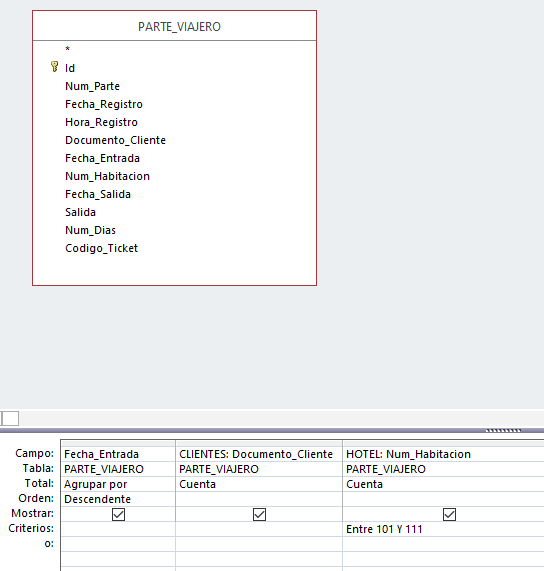The height and width of the screenshot is (571, 544).
Task: Open Total cell Cuenta under HOTEL column
Action: pyautogui.click(x=443, y=484)
